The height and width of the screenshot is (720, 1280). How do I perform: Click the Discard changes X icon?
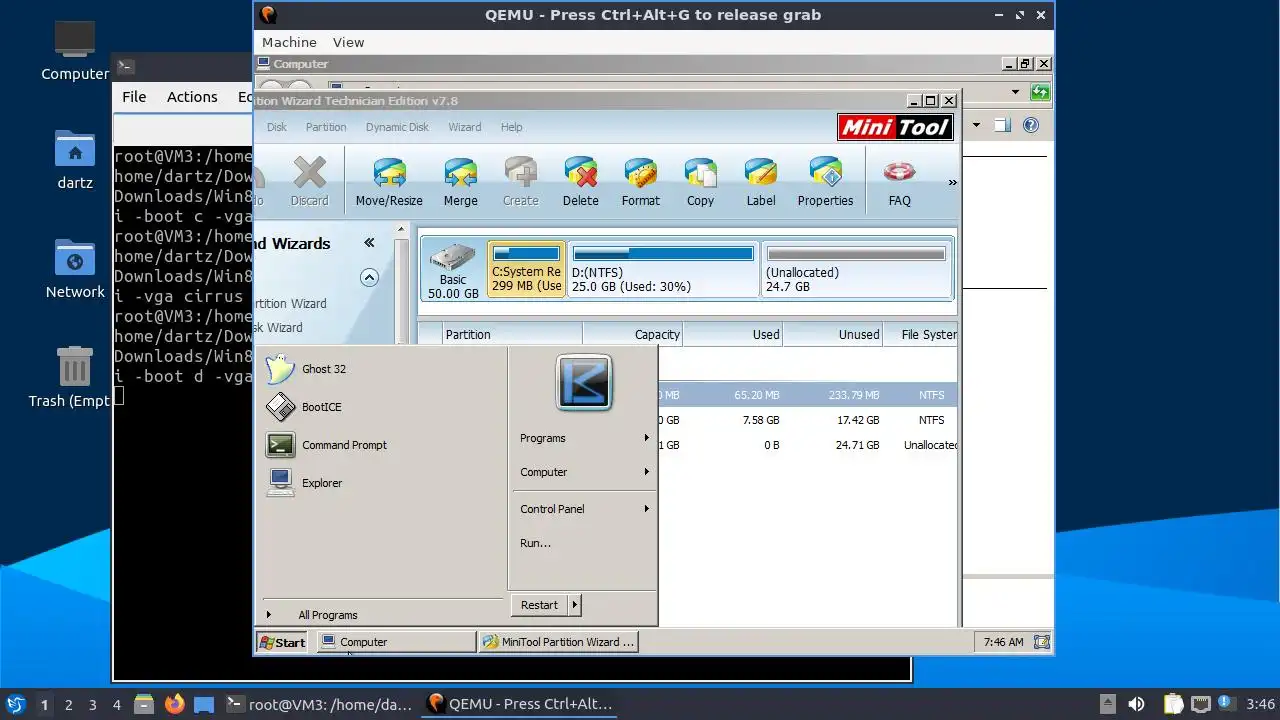point(309,172)
